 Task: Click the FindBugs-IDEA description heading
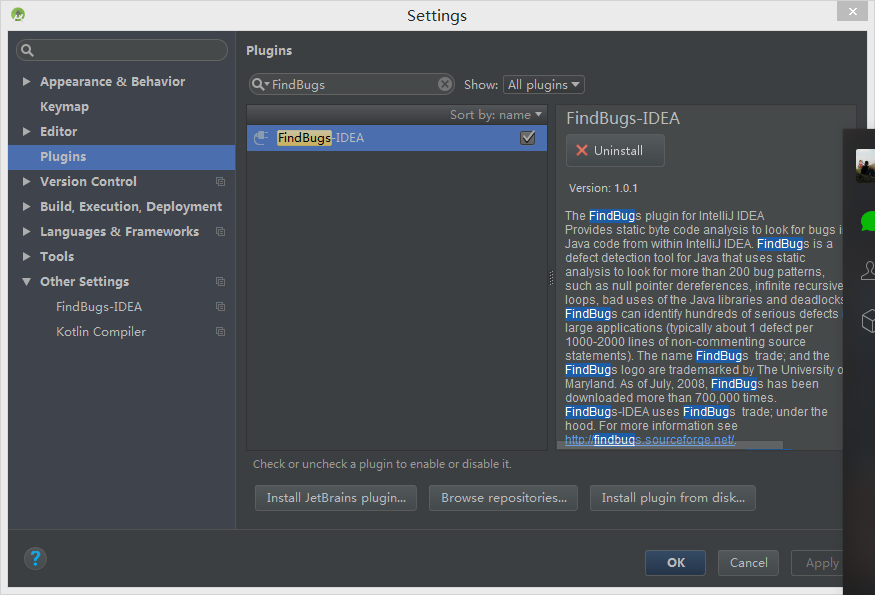[x=623, y=118]
